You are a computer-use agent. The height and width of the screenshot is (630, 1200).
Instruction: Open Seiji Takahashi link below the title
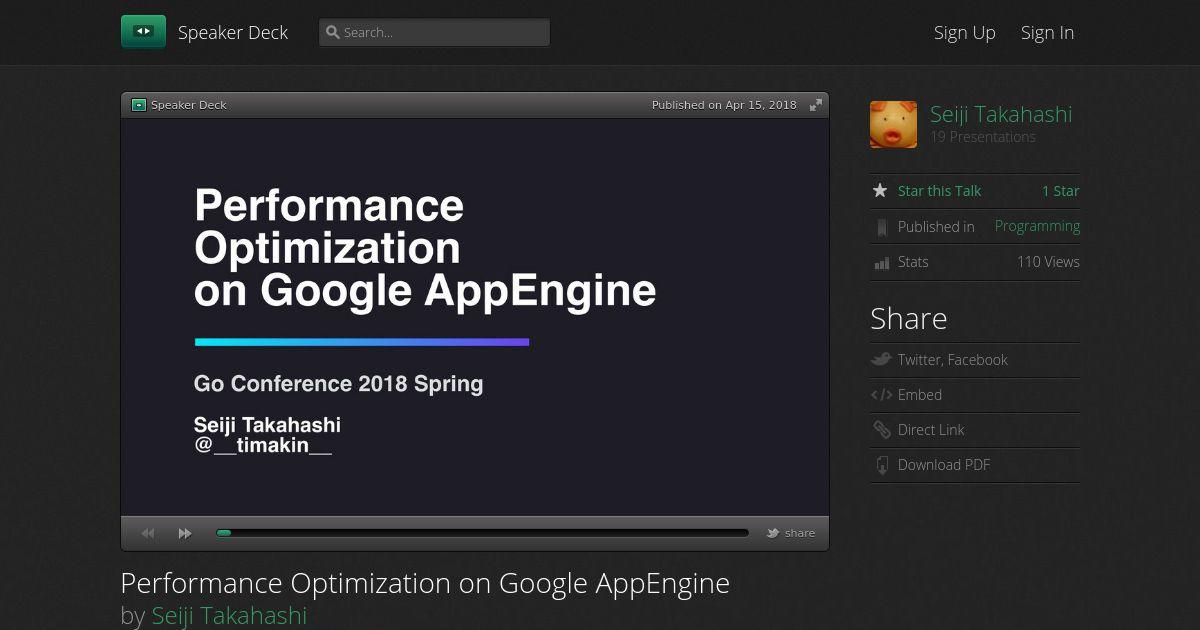pyautogui.click(x=229, y=615)
